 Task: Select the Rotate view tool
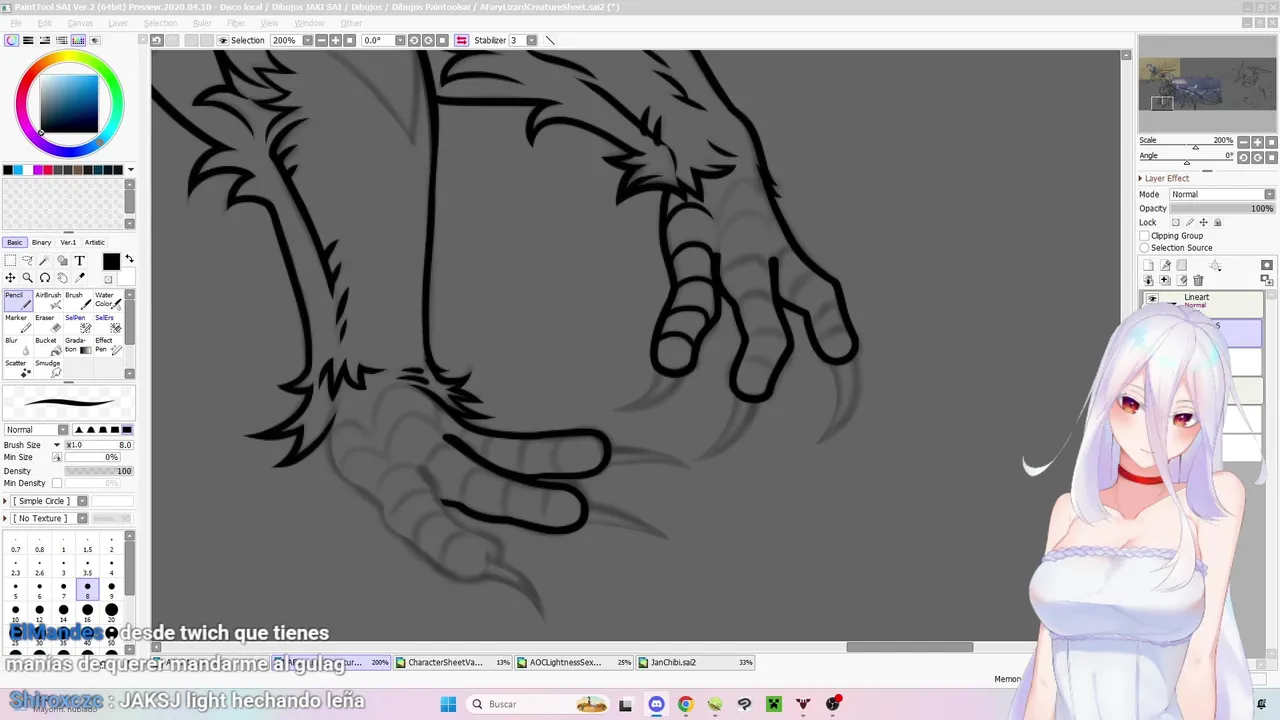tap(45, 278)
